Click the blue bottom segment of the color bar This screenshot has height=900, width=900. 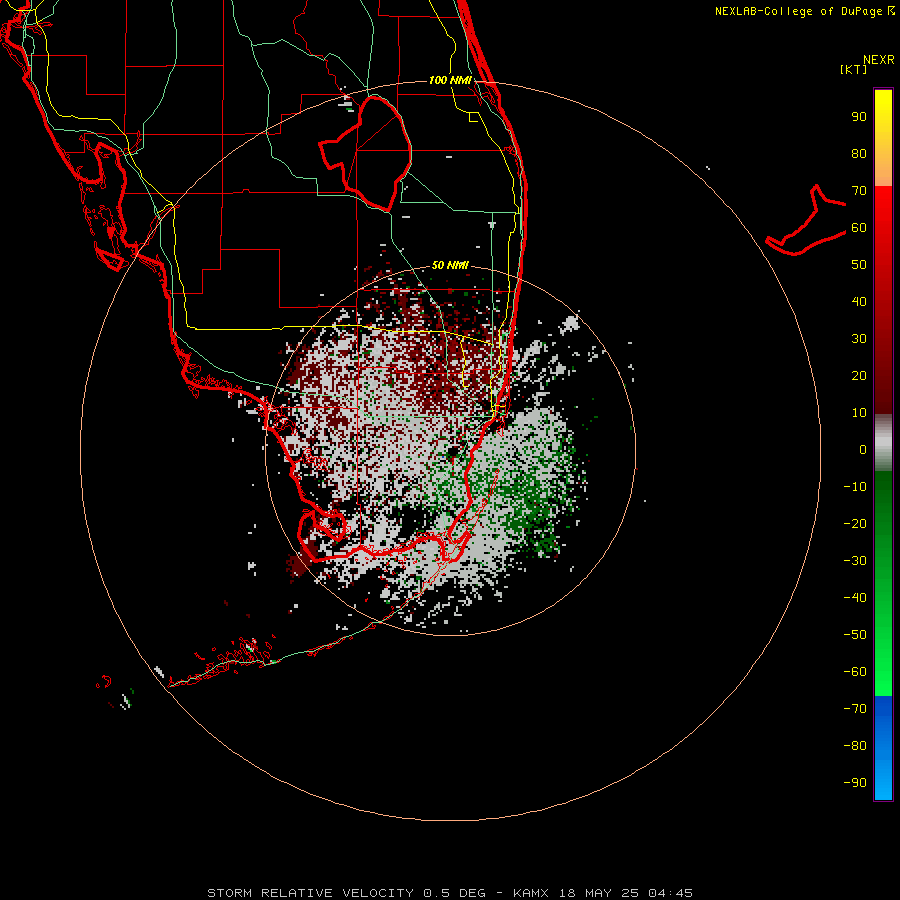pyautogui.click(x=883, y=747)
